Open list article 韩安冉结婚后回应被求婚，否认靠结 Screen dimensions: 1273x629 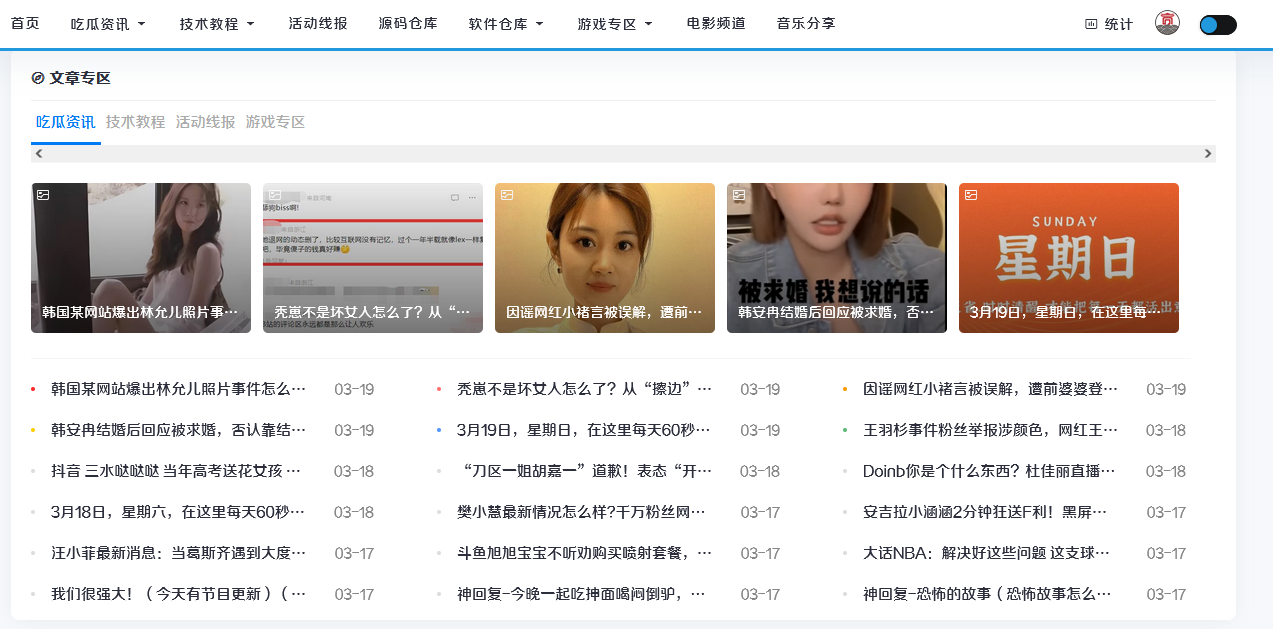(178, 430)
